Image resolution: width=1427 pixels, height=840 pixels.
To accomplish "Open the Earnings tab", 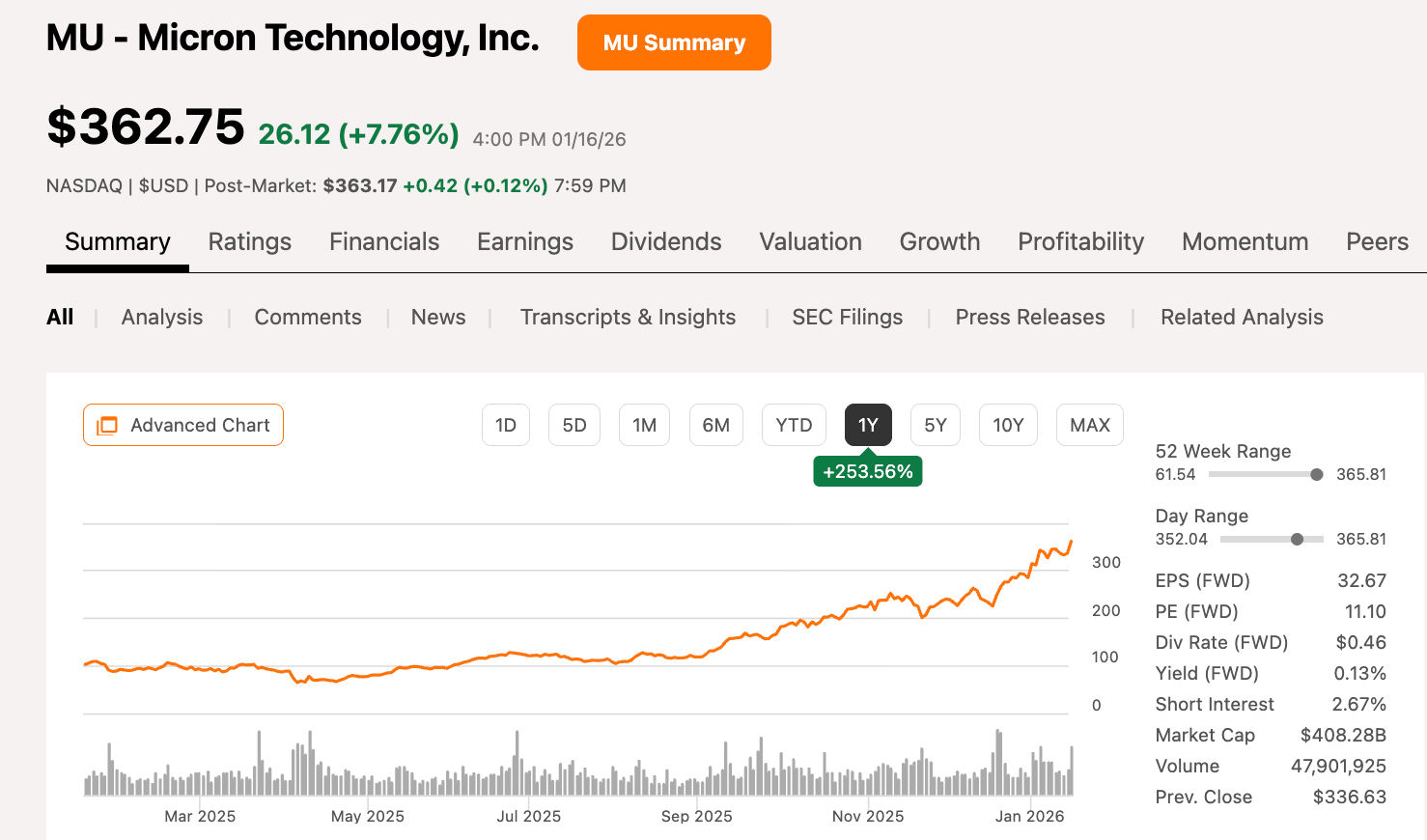I will [x=524, y=241].
